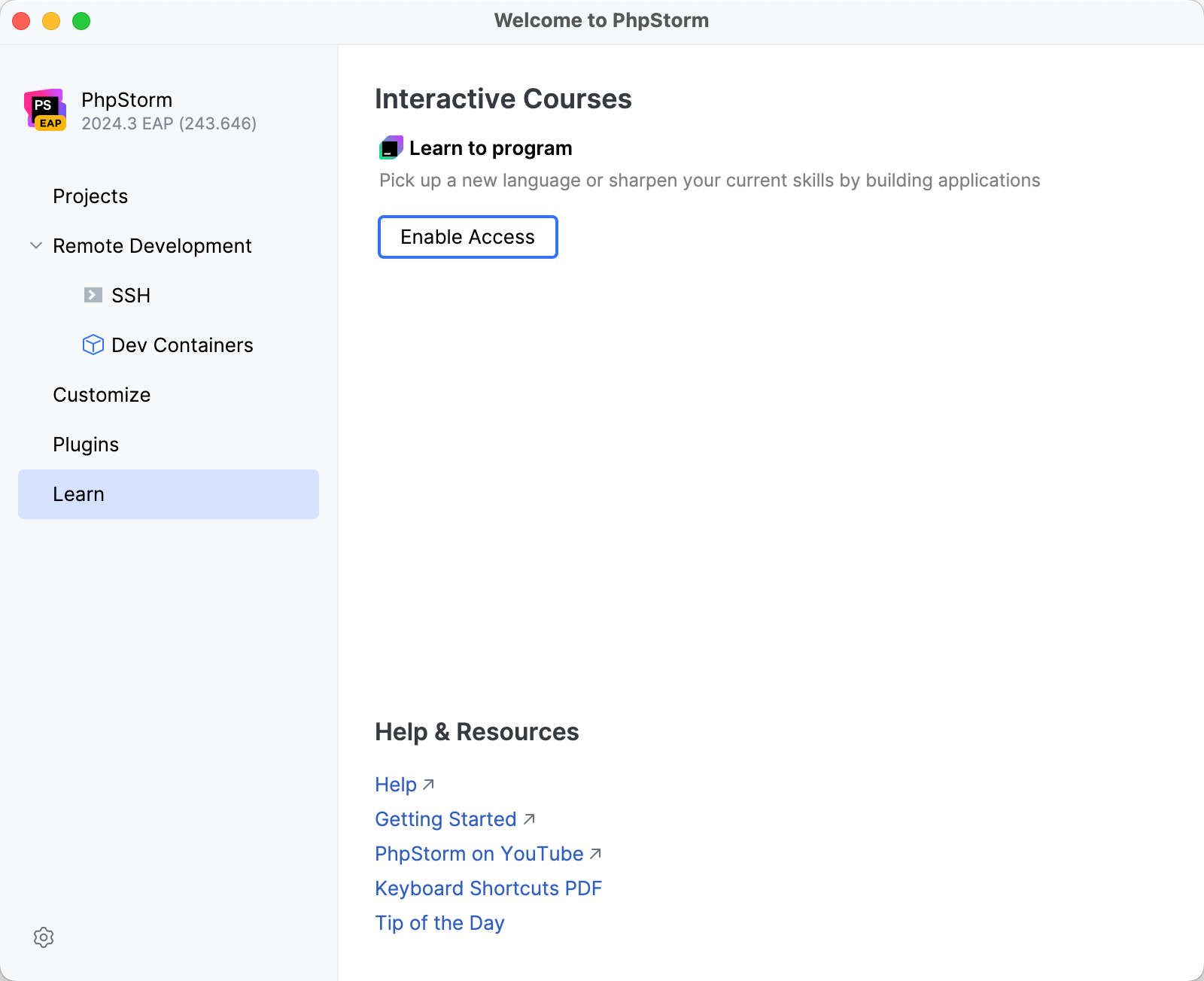Switch to the Plugins section
Screen dimensions: 1204x981
click(86, 444)
